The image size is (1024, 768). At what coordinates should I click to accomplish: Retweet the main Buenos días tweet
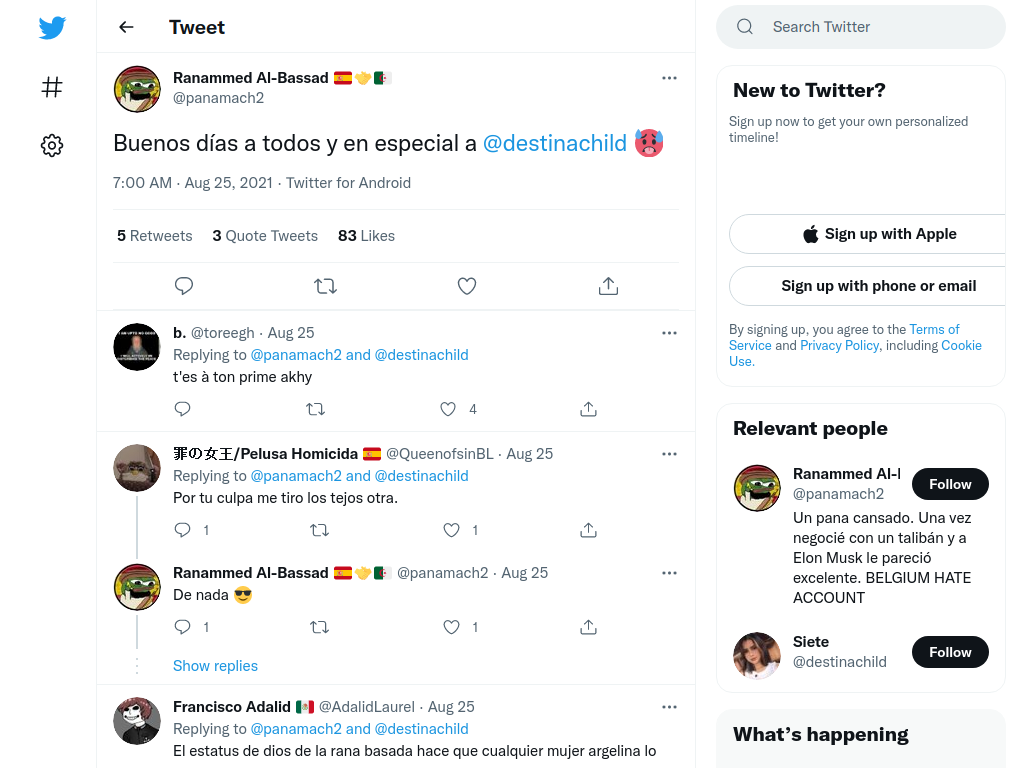pyautogui.click(x=325, y=286)
